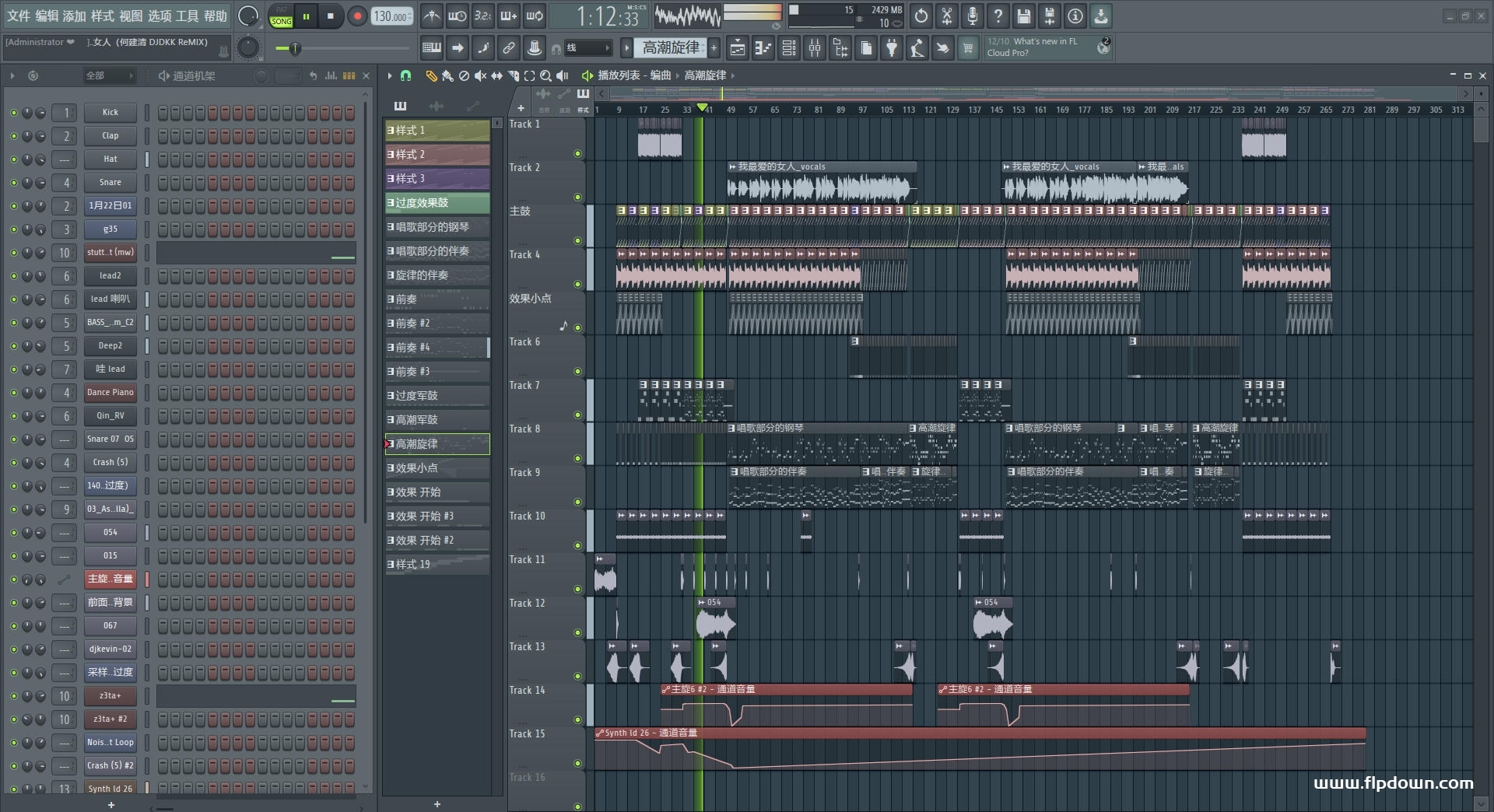This screenshot has width=1494, height=812.
Task: Click the undo history icon
Action: [x=921, y=16]
